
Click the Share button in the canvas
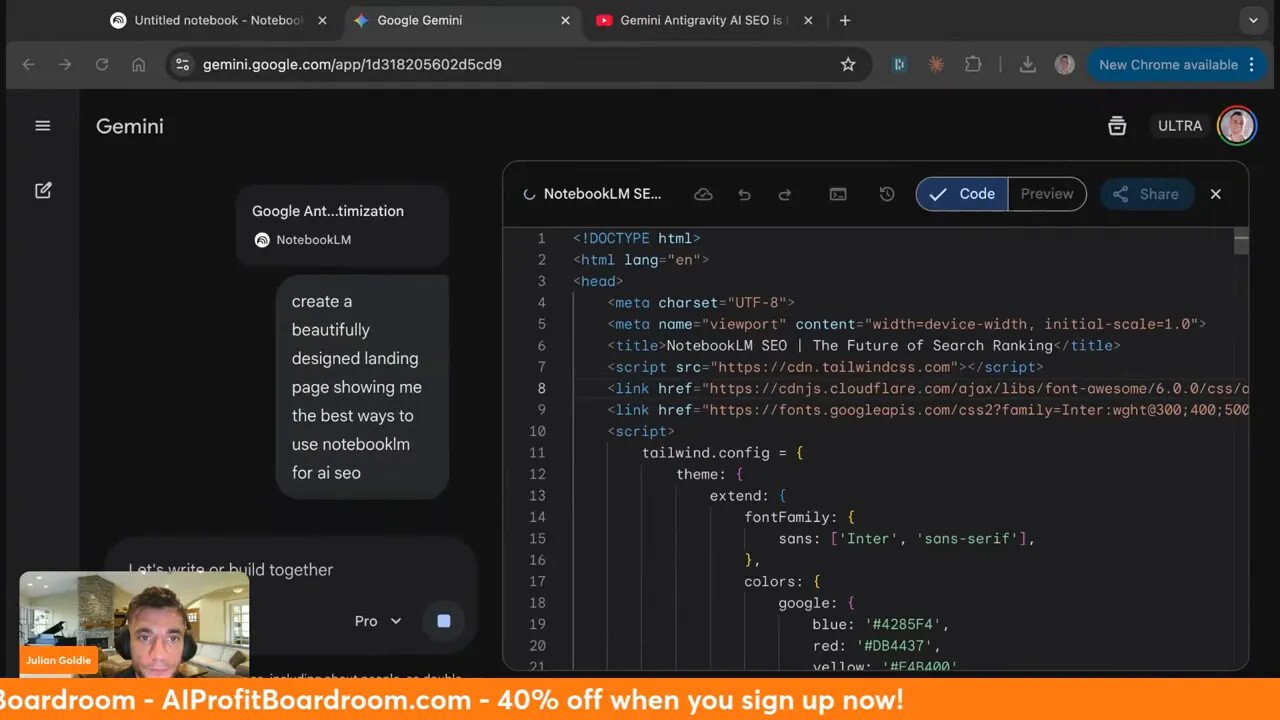(1146, 194)
